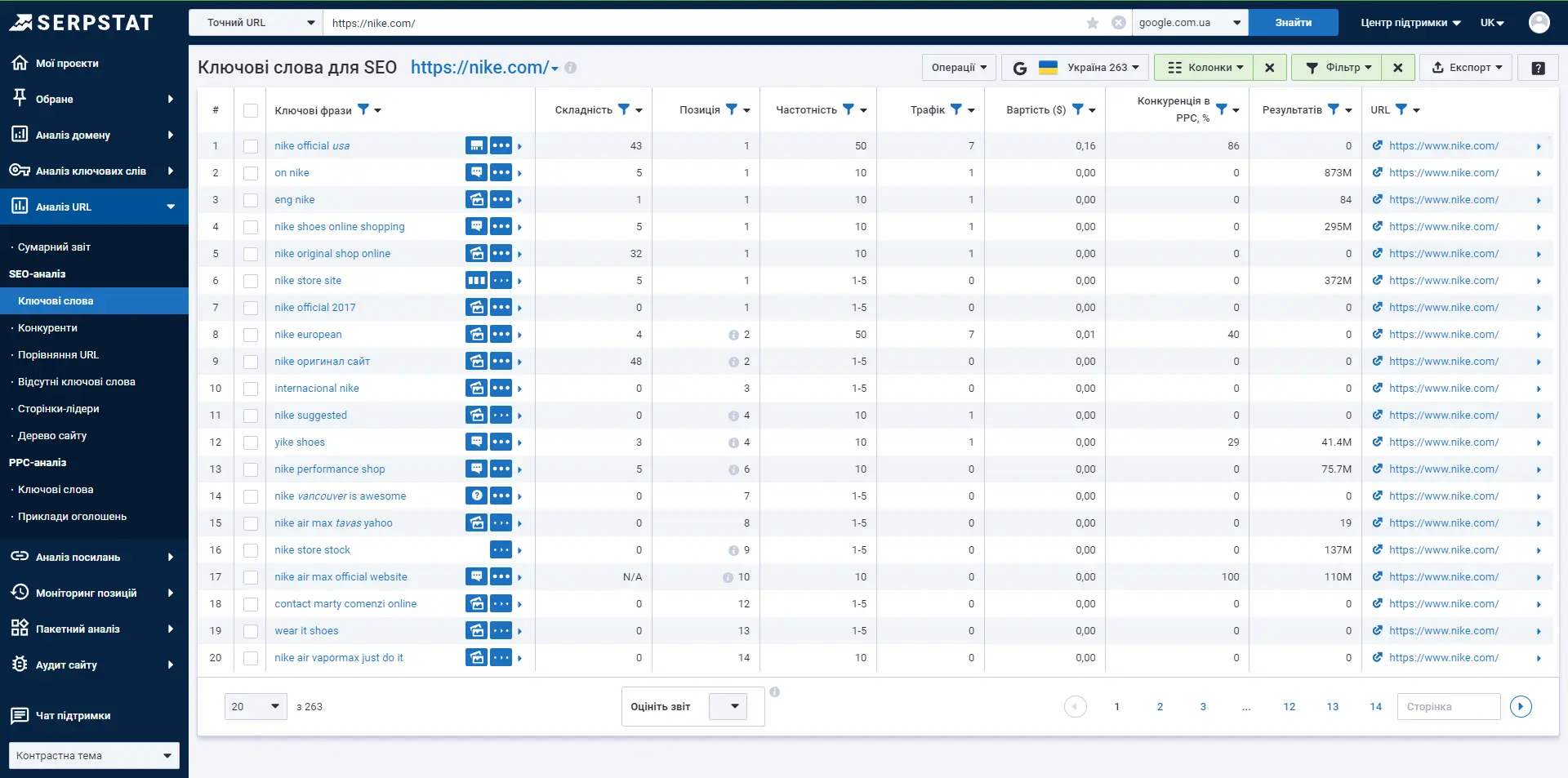1568x778 pixels.
Task: Open the user profile avatar
Action: 1539,22
